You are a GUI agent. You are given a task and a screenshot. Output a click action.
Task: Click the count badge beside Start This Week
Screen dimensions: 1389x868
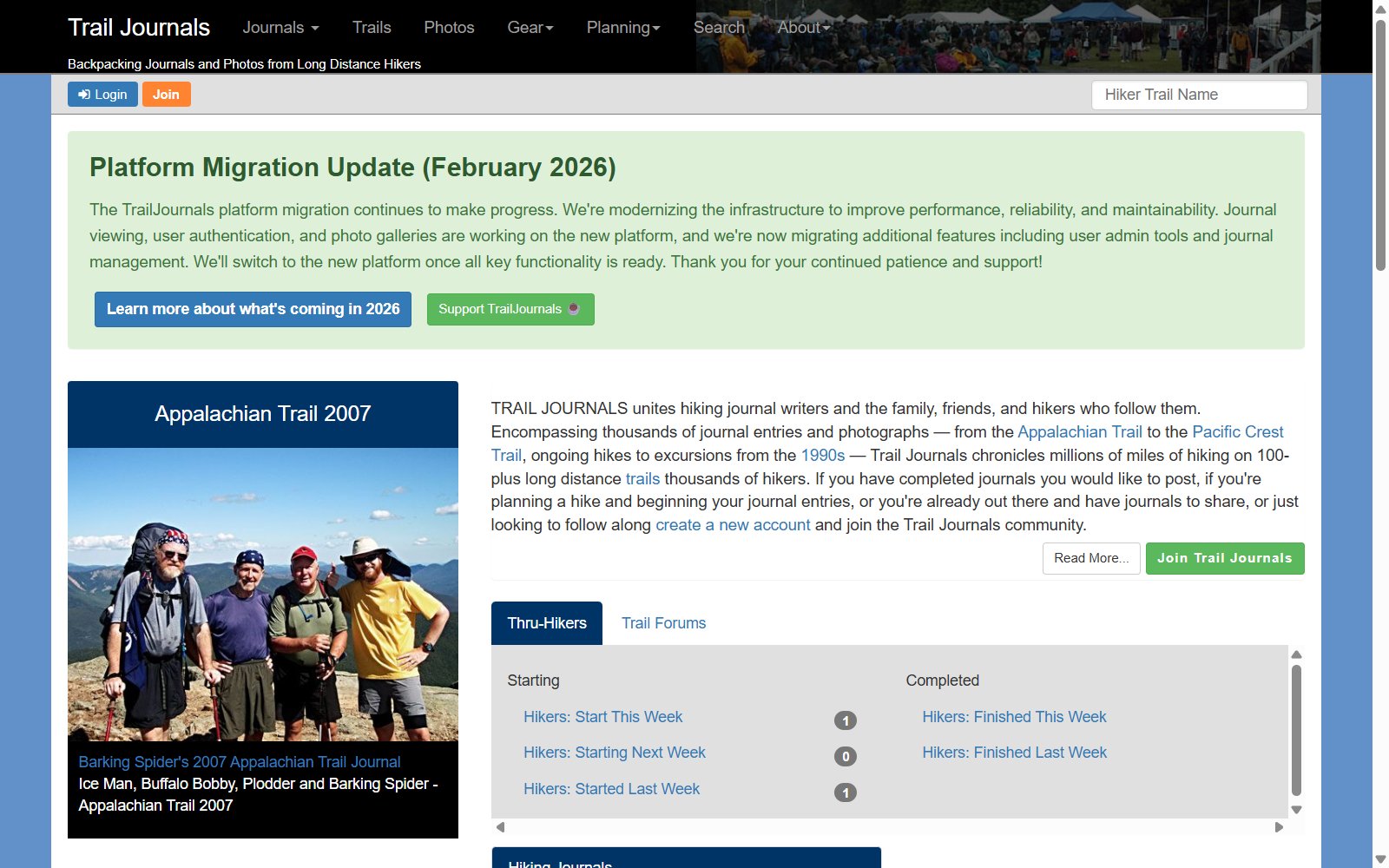(846, 720)
